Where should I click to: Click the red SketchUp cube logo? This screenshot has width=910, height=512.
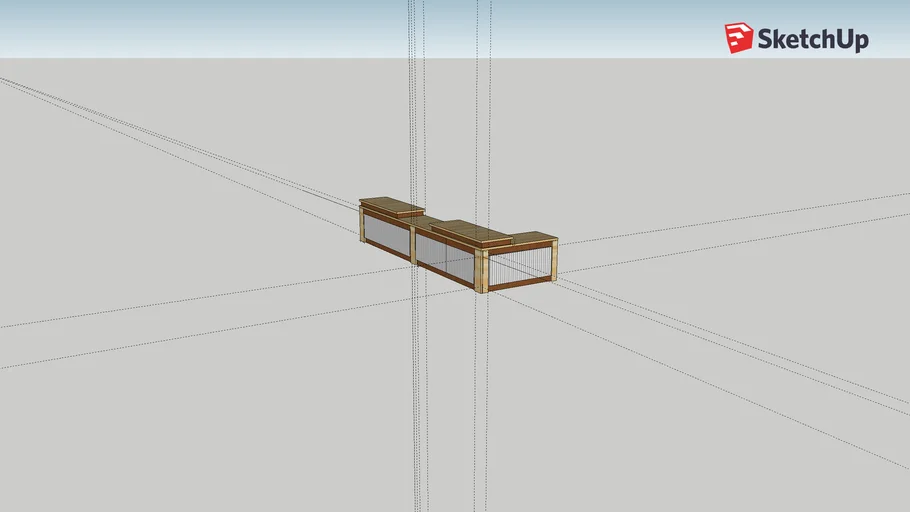coord(739,38)
